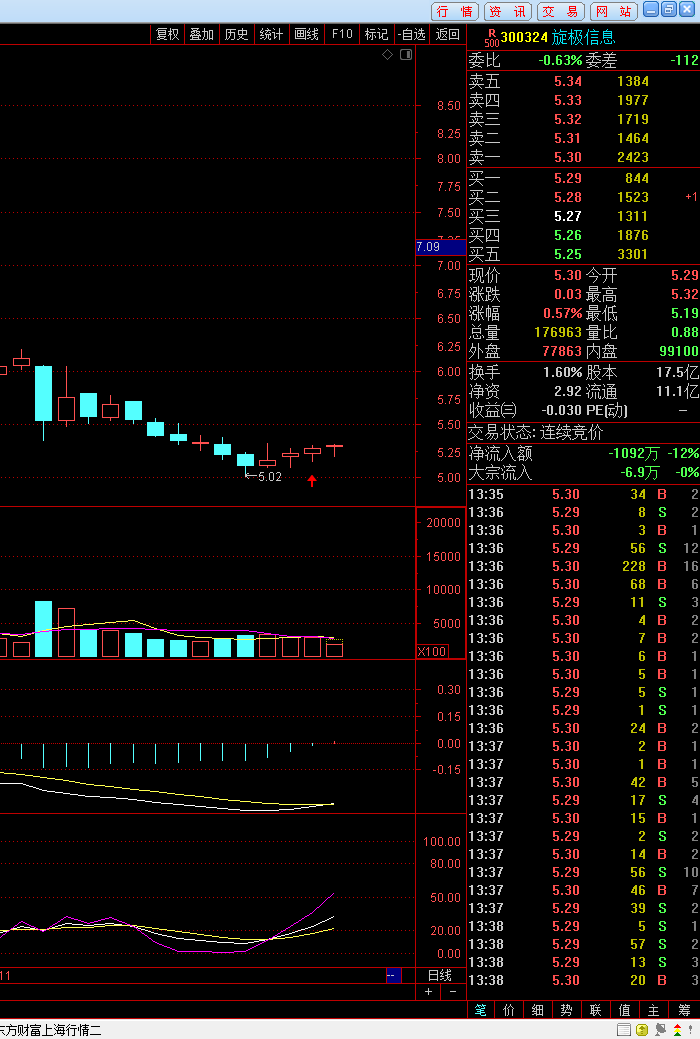Click the exclamation alert icon in status bar
The image size is (700, 1039).
pos(691,1030)
